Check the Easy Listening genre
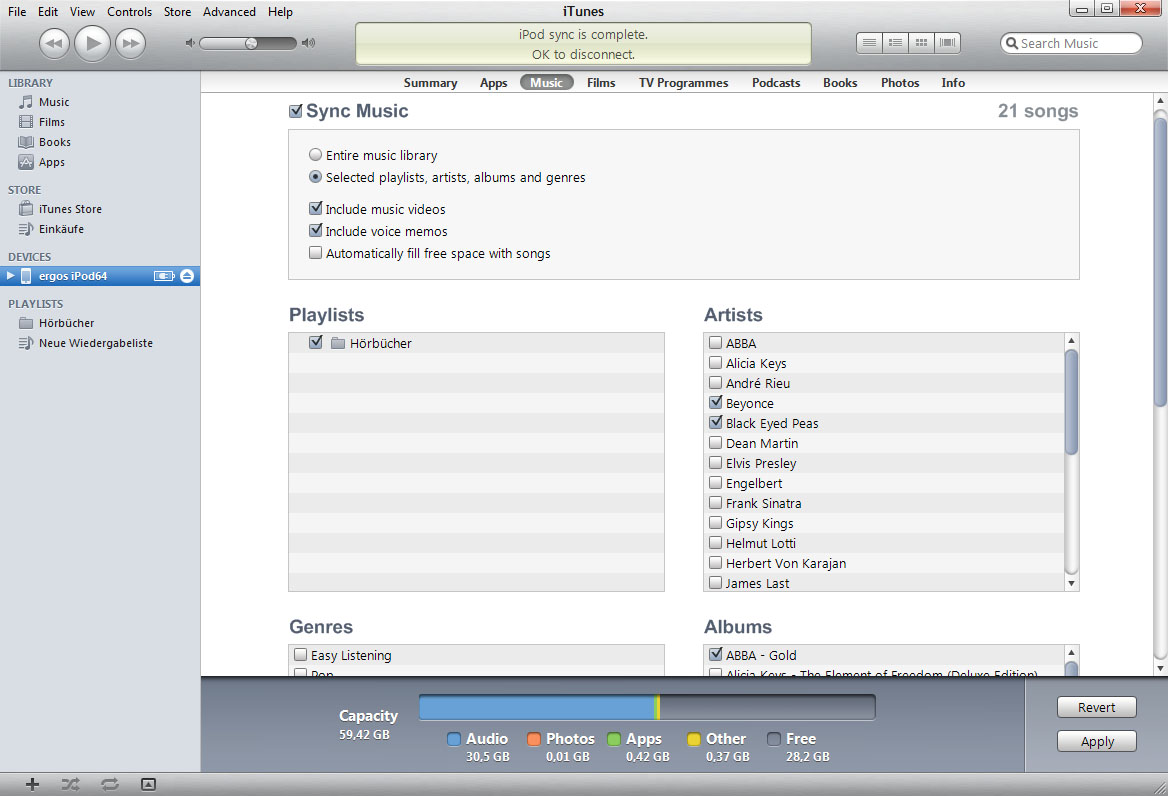The image size is (1168, 796). coord(301,655)
